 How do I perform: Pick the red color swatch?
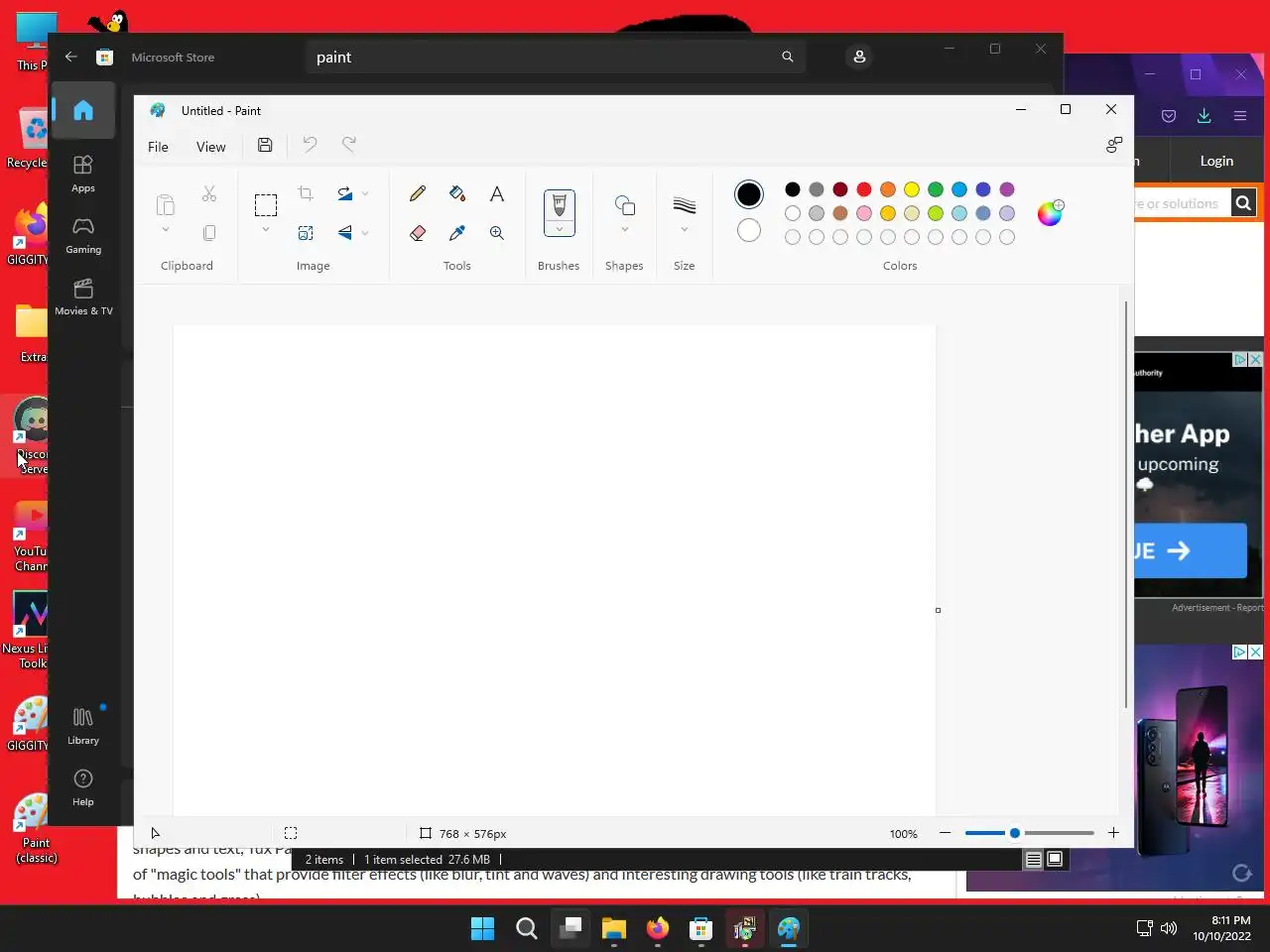[x=864, y=189]
